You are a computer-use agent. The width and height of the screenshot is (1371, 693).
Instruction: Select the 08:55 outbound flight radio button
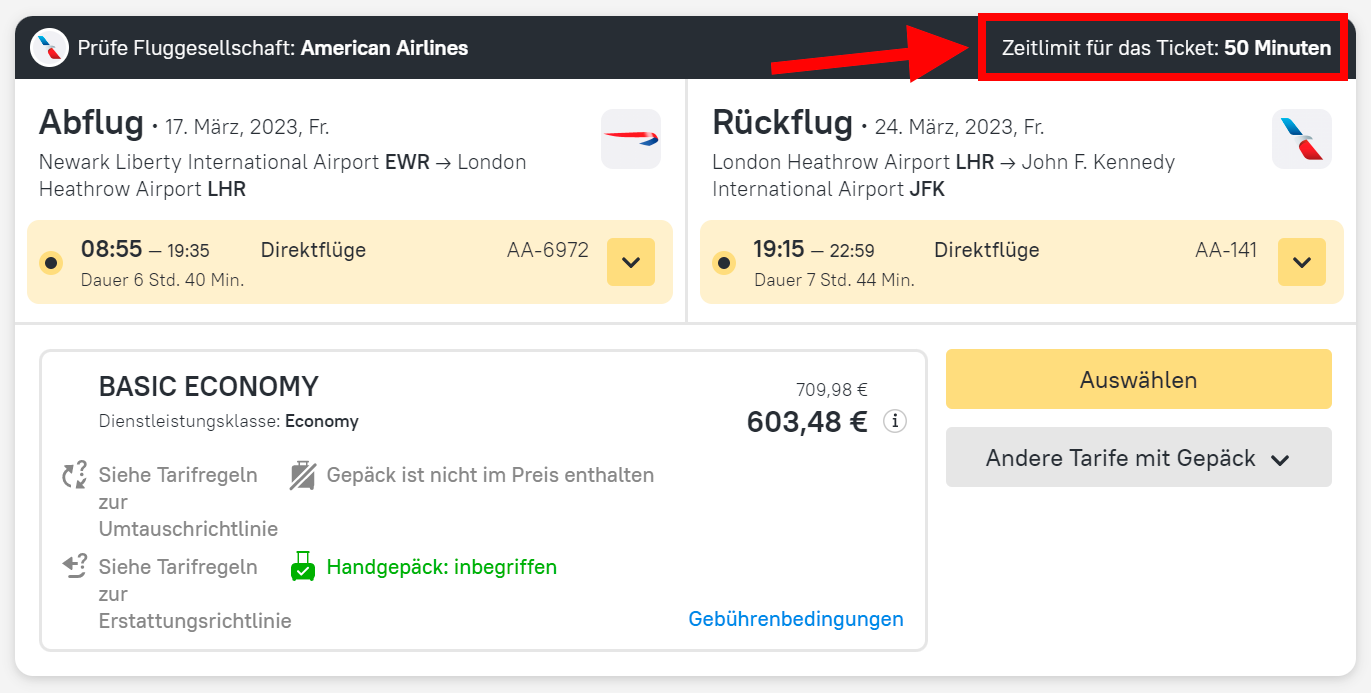click(x=50, y=263)
